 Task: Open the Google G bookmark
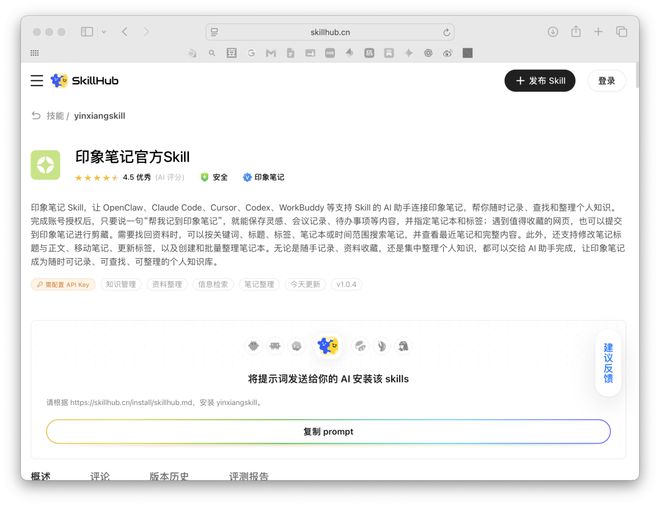251,53
